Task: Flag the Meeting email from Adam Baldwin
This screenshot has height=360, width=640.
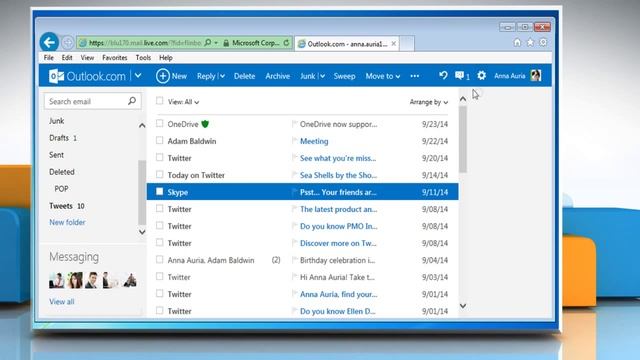Action: [x=294, y=141]
